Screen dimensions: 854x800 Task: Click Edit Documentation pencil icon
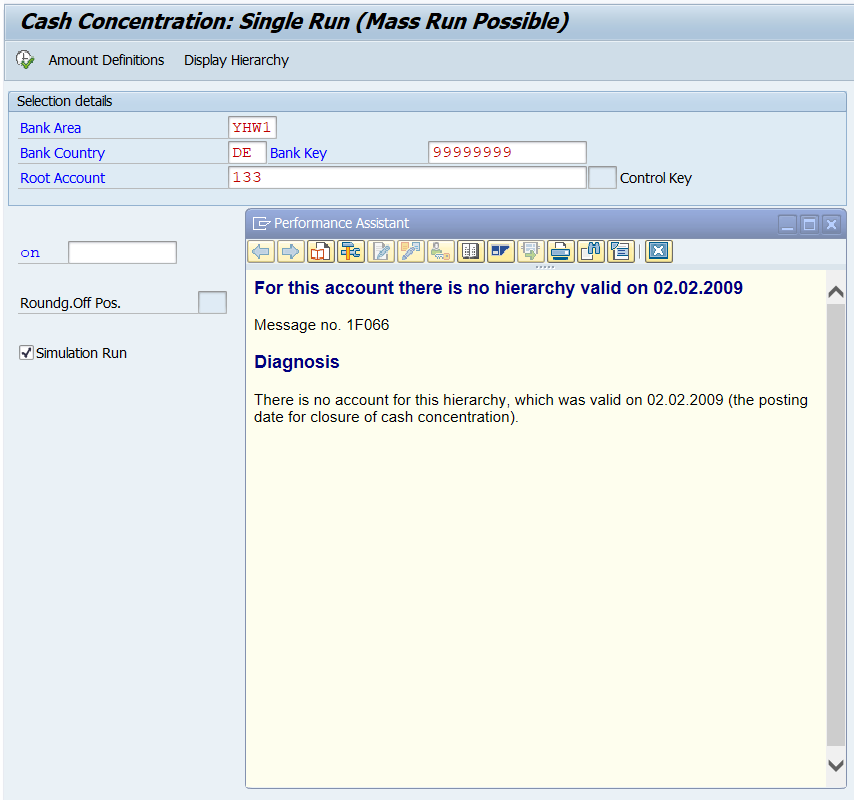tap(381, 252)
